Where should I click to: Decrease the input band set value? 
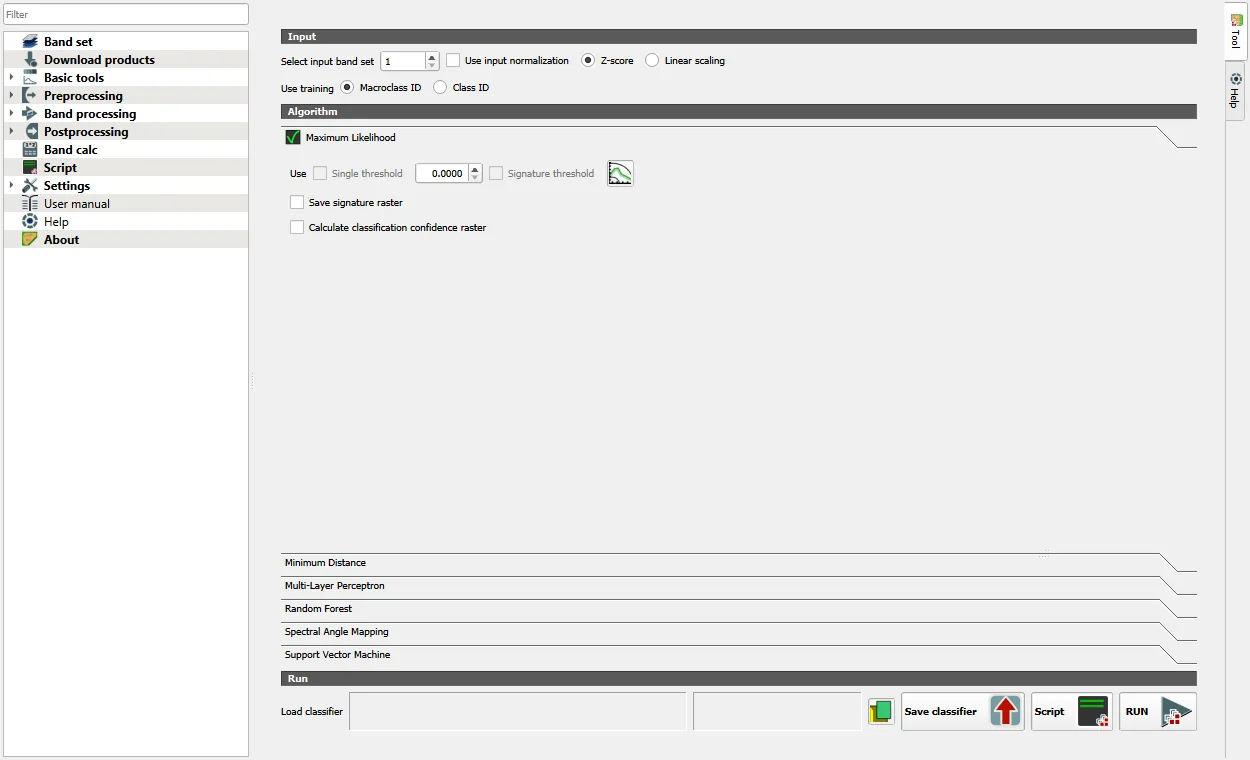[x=432, y=67]
